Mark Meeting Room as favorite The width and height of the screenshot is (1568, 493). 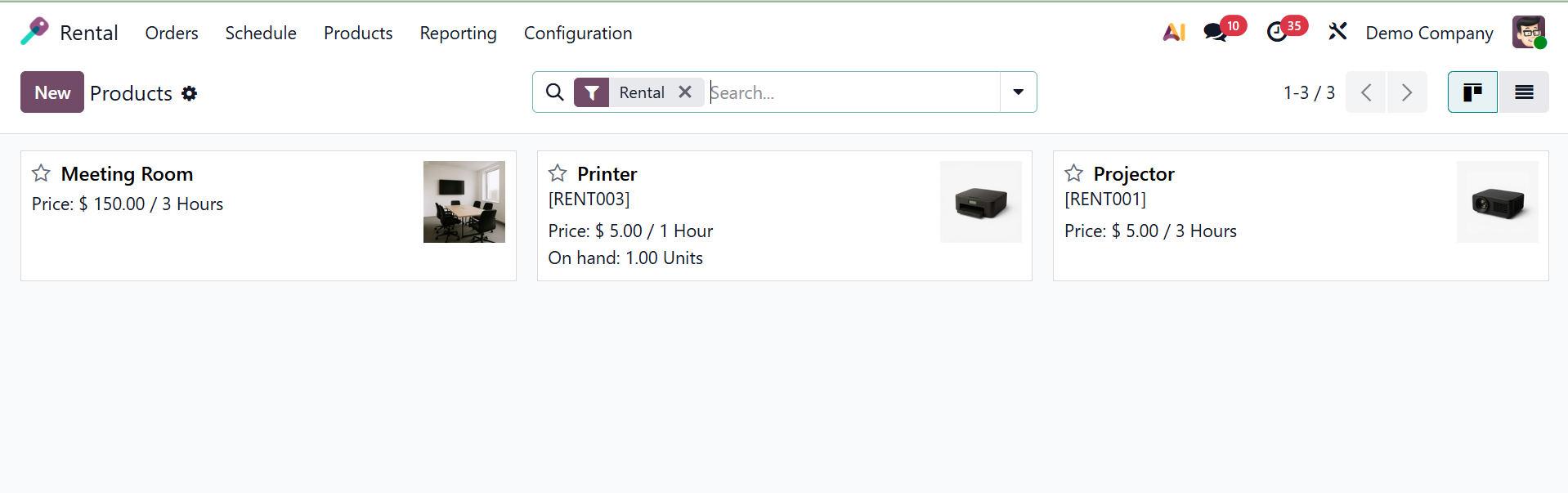[x=41, y=173]
